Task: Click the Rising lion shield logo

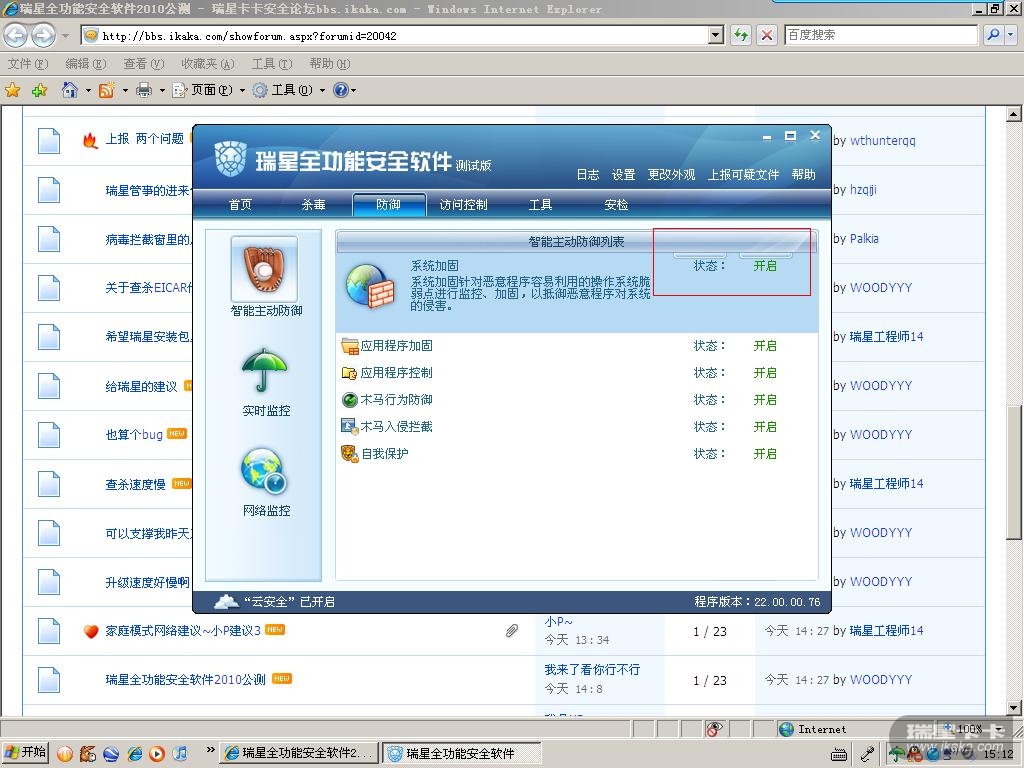Action: pyautogui.click(x=231, y=159)
